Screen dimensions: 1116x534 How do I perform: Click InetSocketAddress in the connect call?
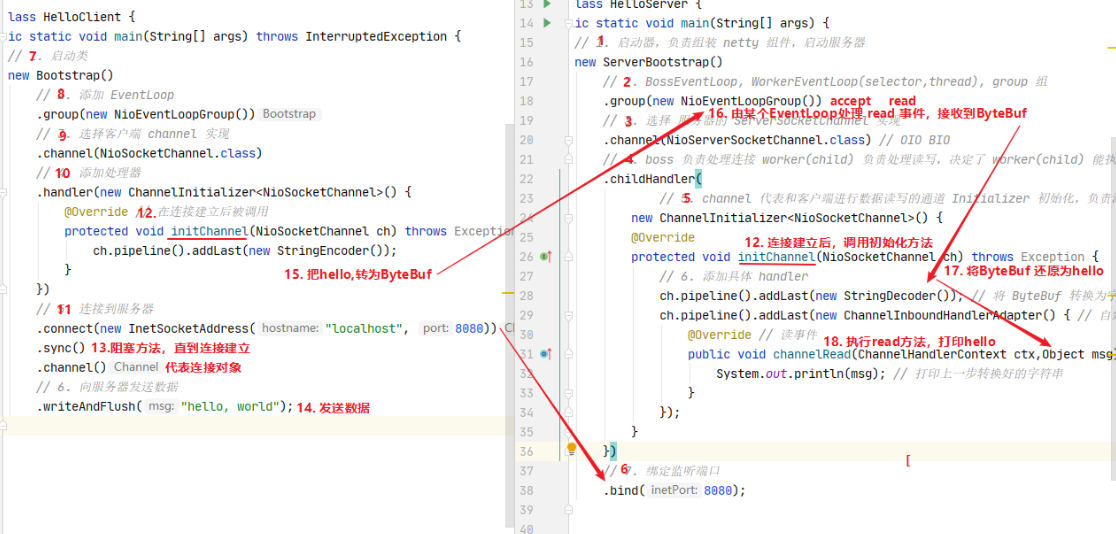[188, 328]
